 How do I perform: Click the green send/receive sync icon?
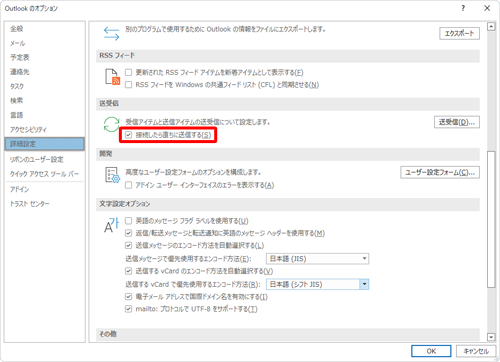click(111, 124)
